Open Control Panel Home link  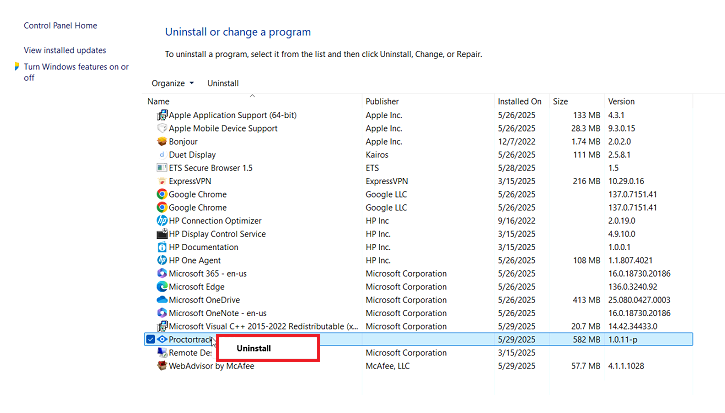click(61, 25)
